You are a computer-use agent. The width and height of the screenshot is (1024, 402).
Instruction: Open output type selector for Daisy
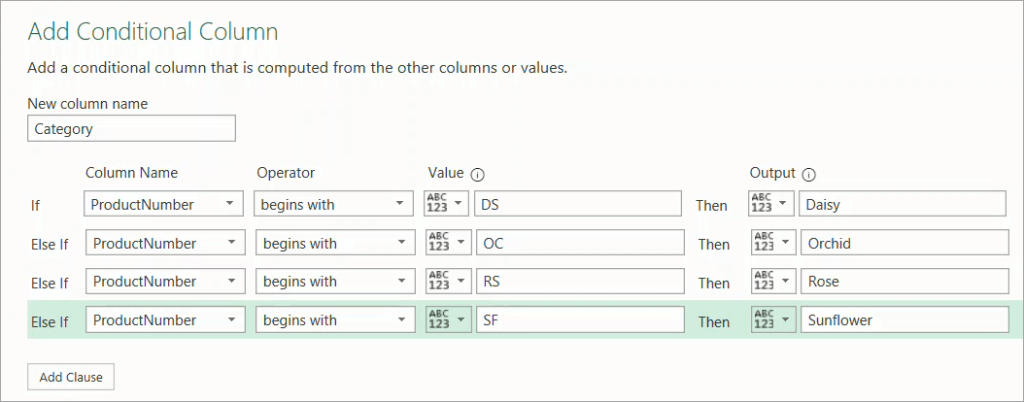click(771, 204)
